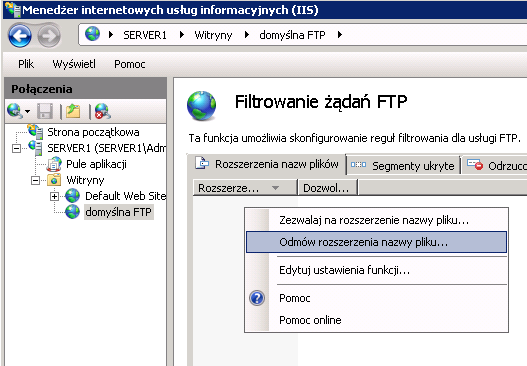Viewport: 527px width, 366px height.
Task: Expand the breadcrumb arrow after SERVER1
Action: click(182, 35)
